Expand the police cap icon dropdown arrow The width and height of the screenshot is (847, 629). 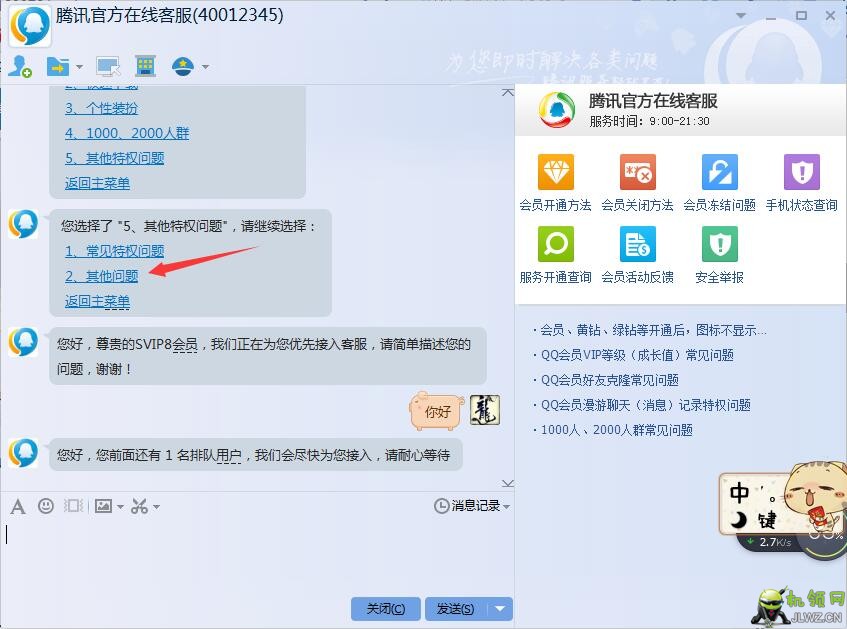pyautogui.click(x=205, y=67)
